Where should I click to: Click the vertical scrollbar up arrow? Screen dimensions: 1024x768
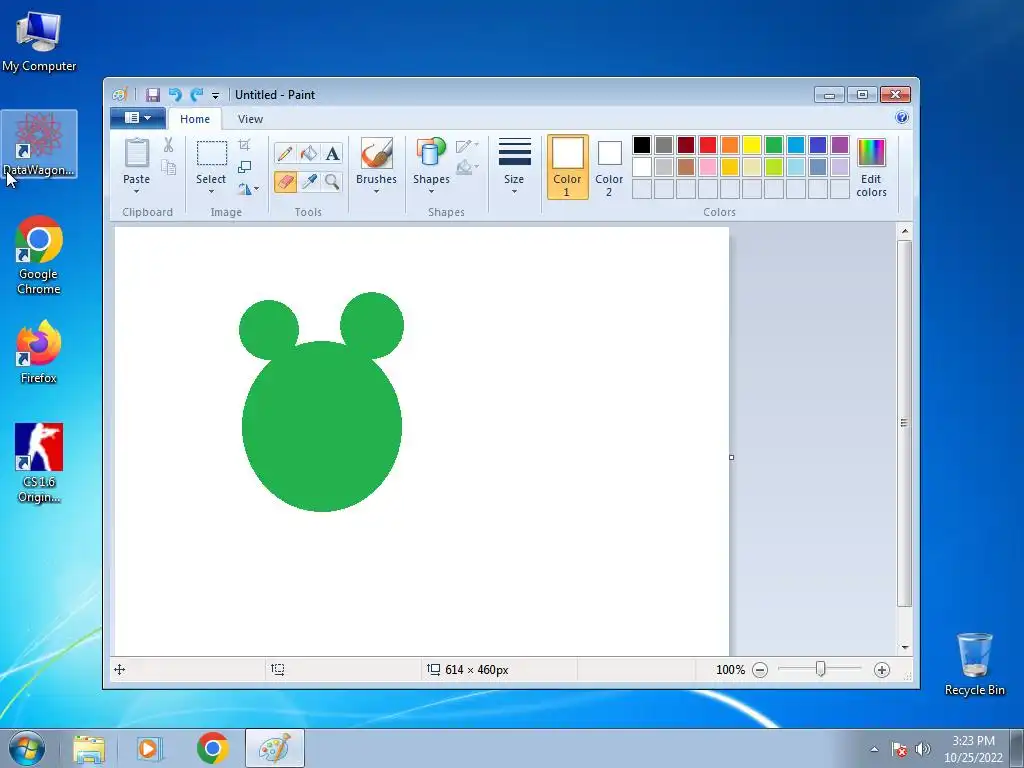[904, 231]
